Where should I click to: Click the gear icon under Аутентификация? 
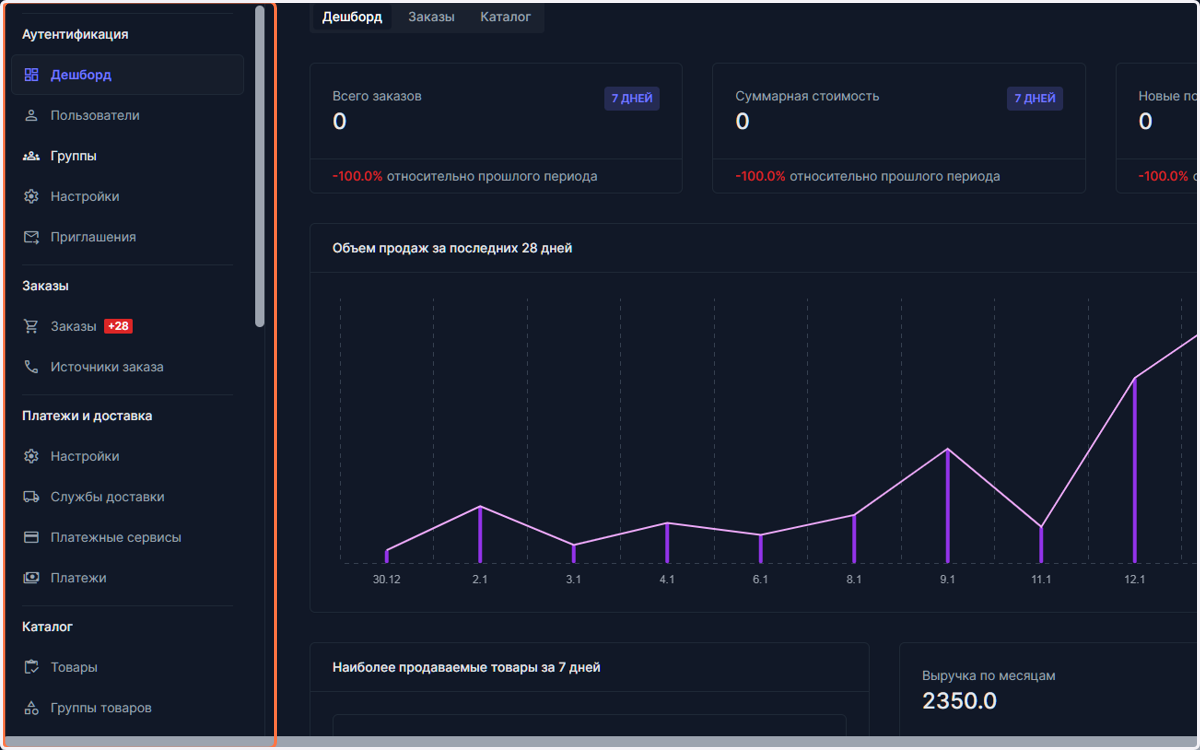31,196
